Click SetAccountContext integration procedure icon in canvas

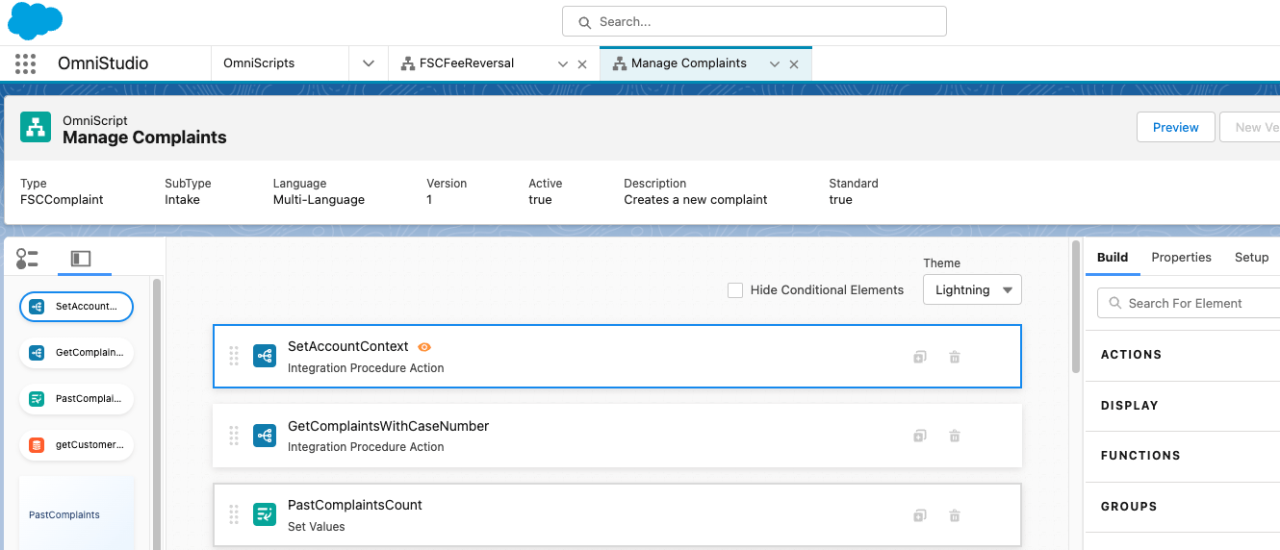pyautogui.click(x=265, y=356)
